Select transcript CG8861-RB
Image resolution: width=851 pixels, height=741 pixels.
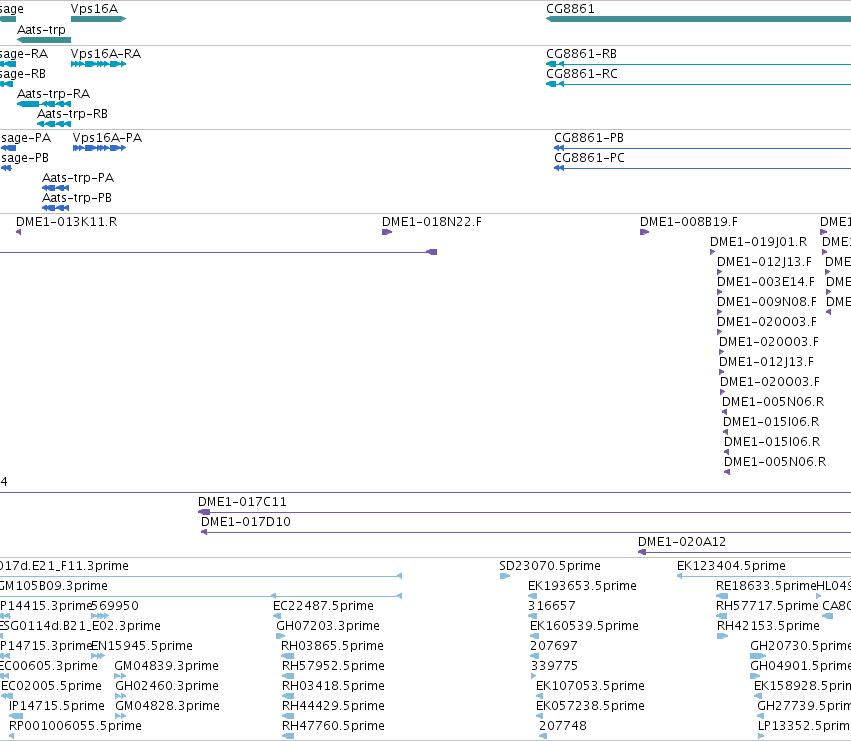click(x=581, y=54)
